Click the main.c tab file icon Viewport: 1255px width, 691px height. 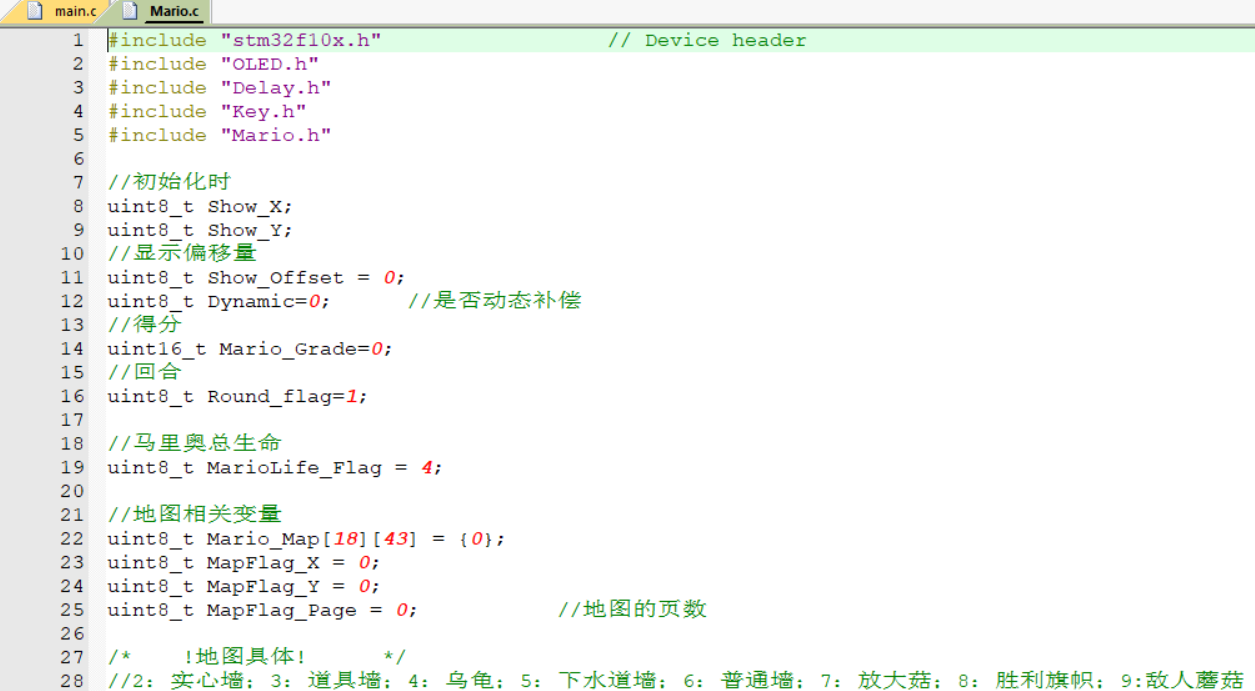tap(35, 12)
